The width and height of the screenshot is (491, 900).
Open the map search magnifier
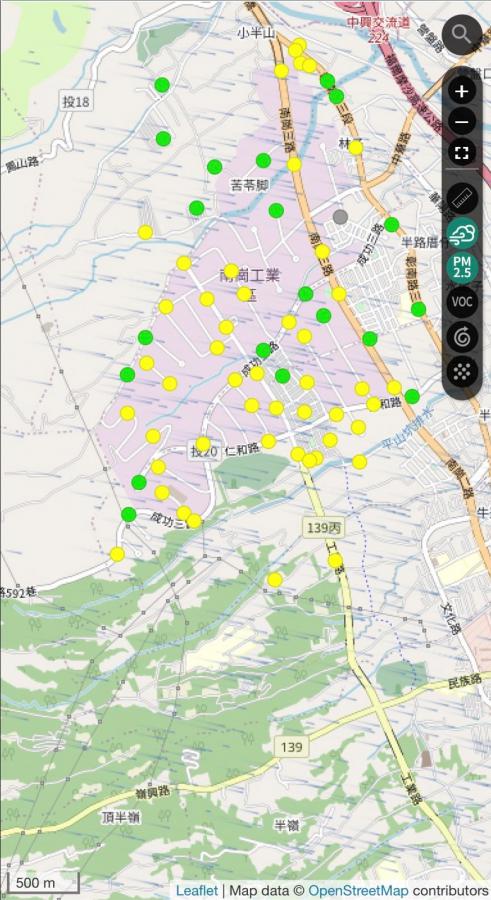pos(462,34)
